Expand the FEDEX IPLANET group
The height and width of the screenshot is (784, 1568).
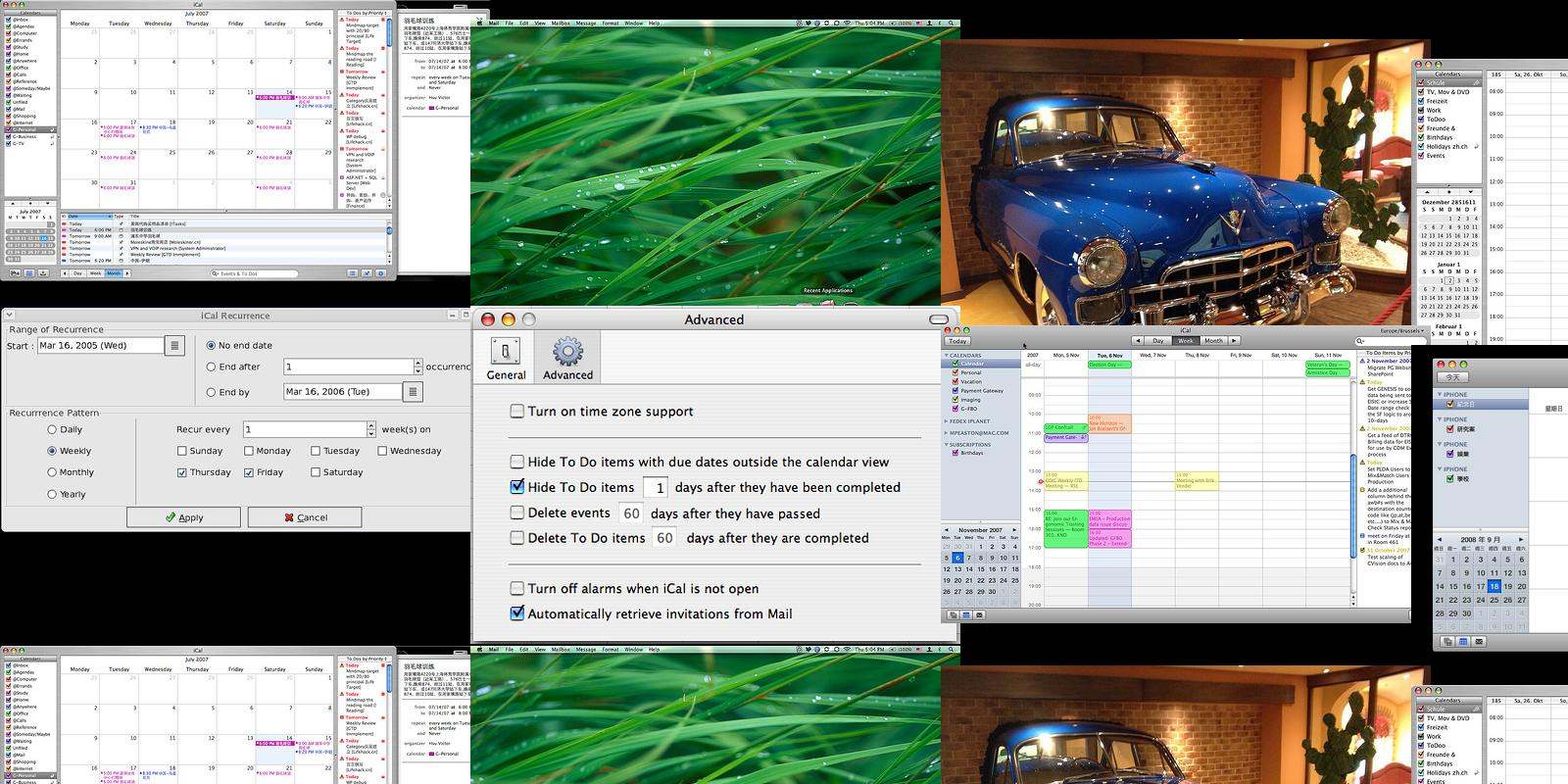(x=946, y=420)
